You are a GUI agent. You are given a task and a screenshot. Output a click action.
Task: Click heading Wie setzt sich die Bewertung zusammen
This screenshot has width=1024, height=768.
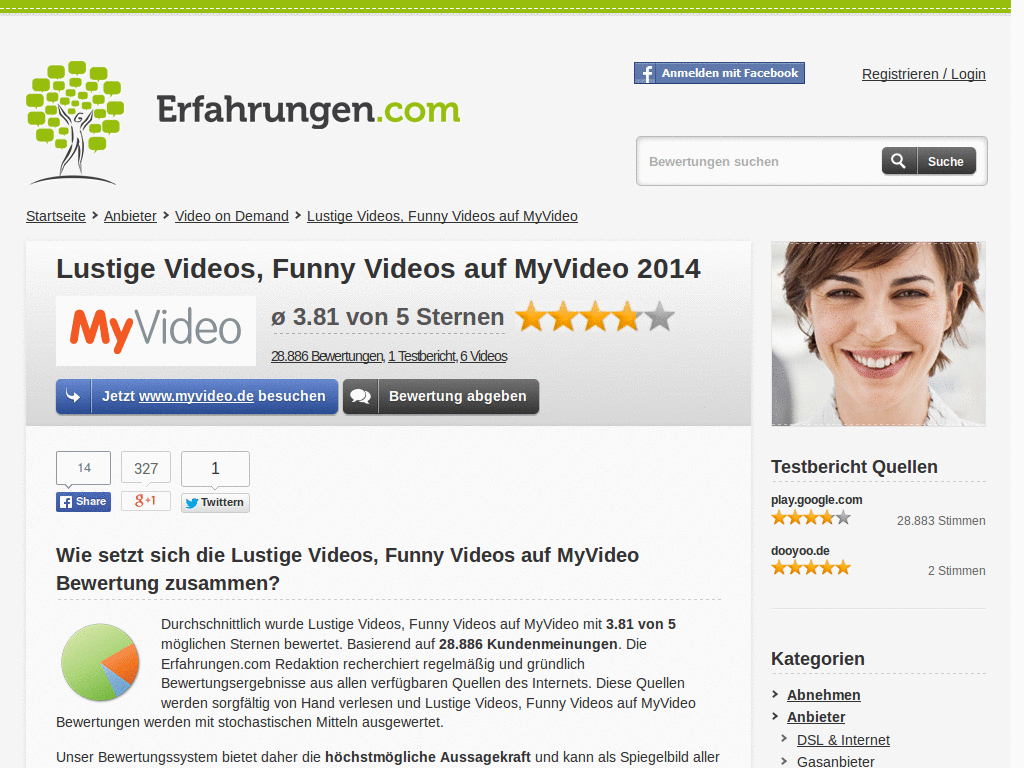tap(347, 568)
